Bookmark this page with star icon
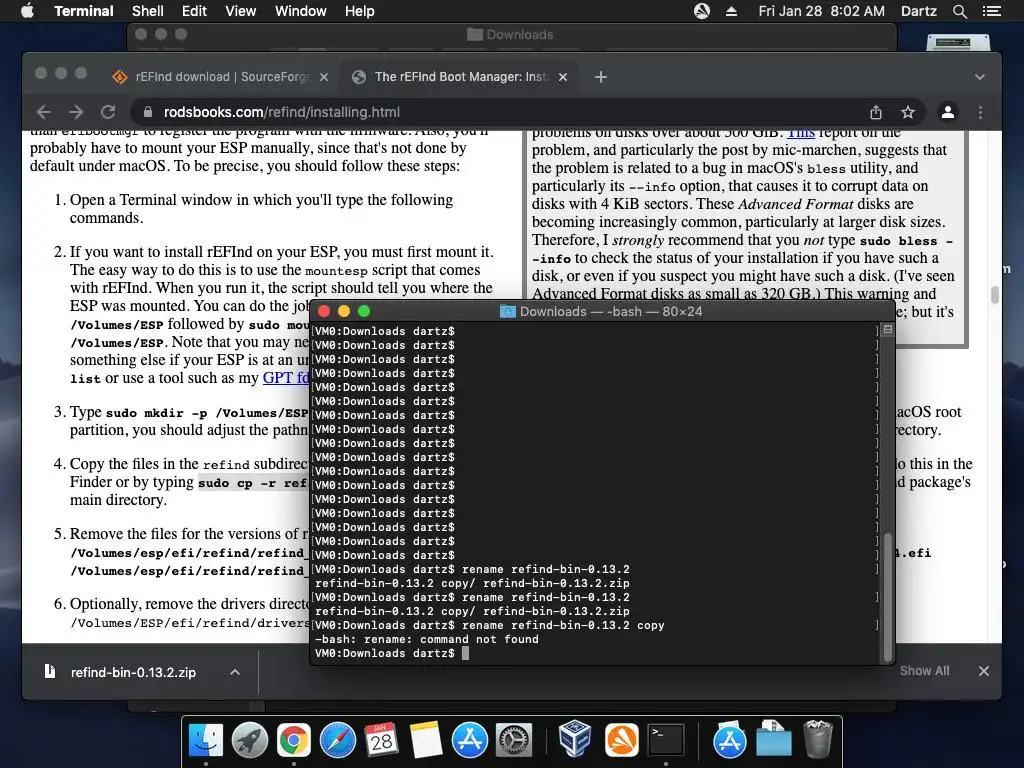Image resolution: width=1024 pixels, height=768 pixels. [908, 112]
